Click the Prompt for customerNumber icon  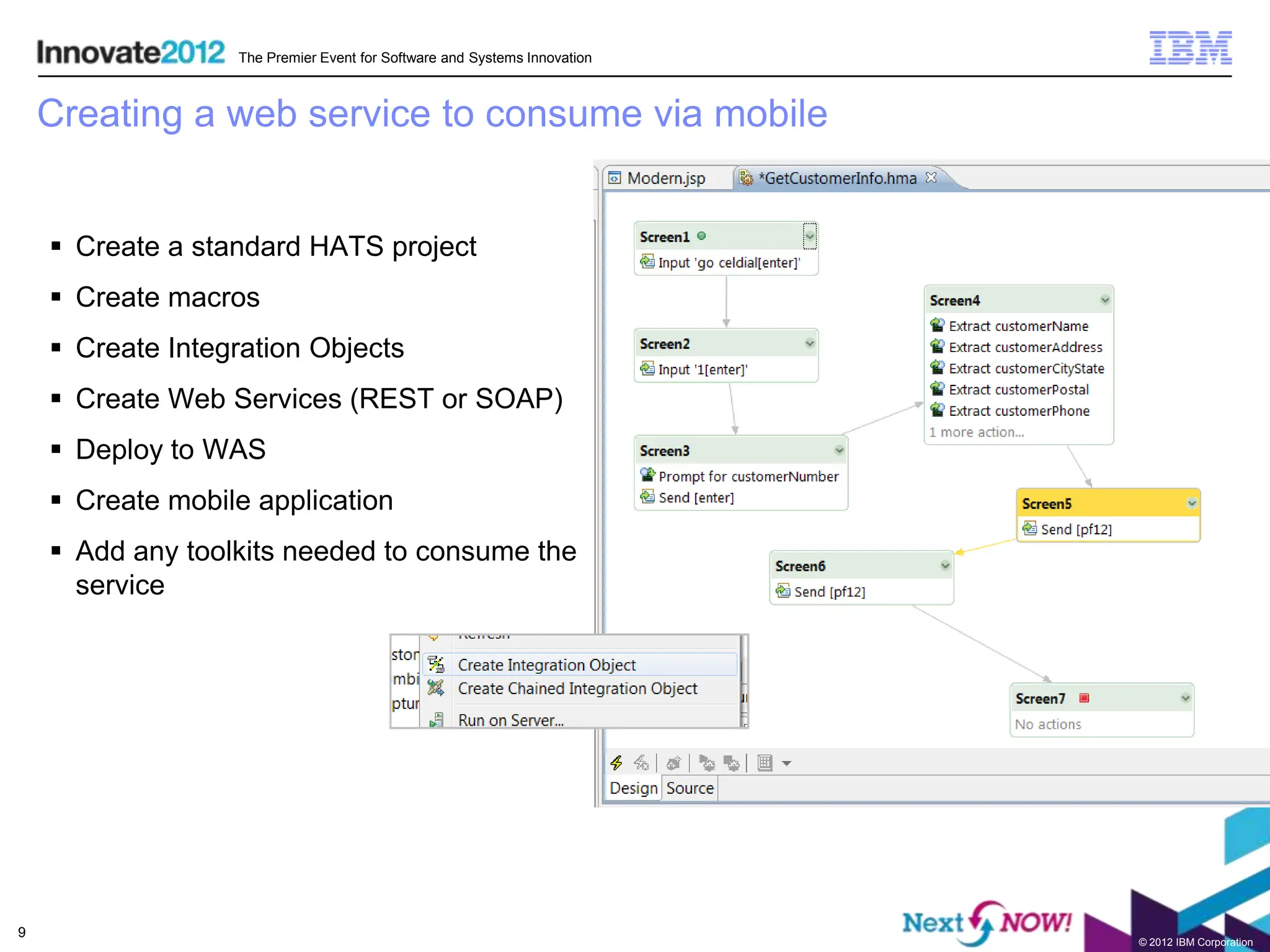(x=647, y=475)
